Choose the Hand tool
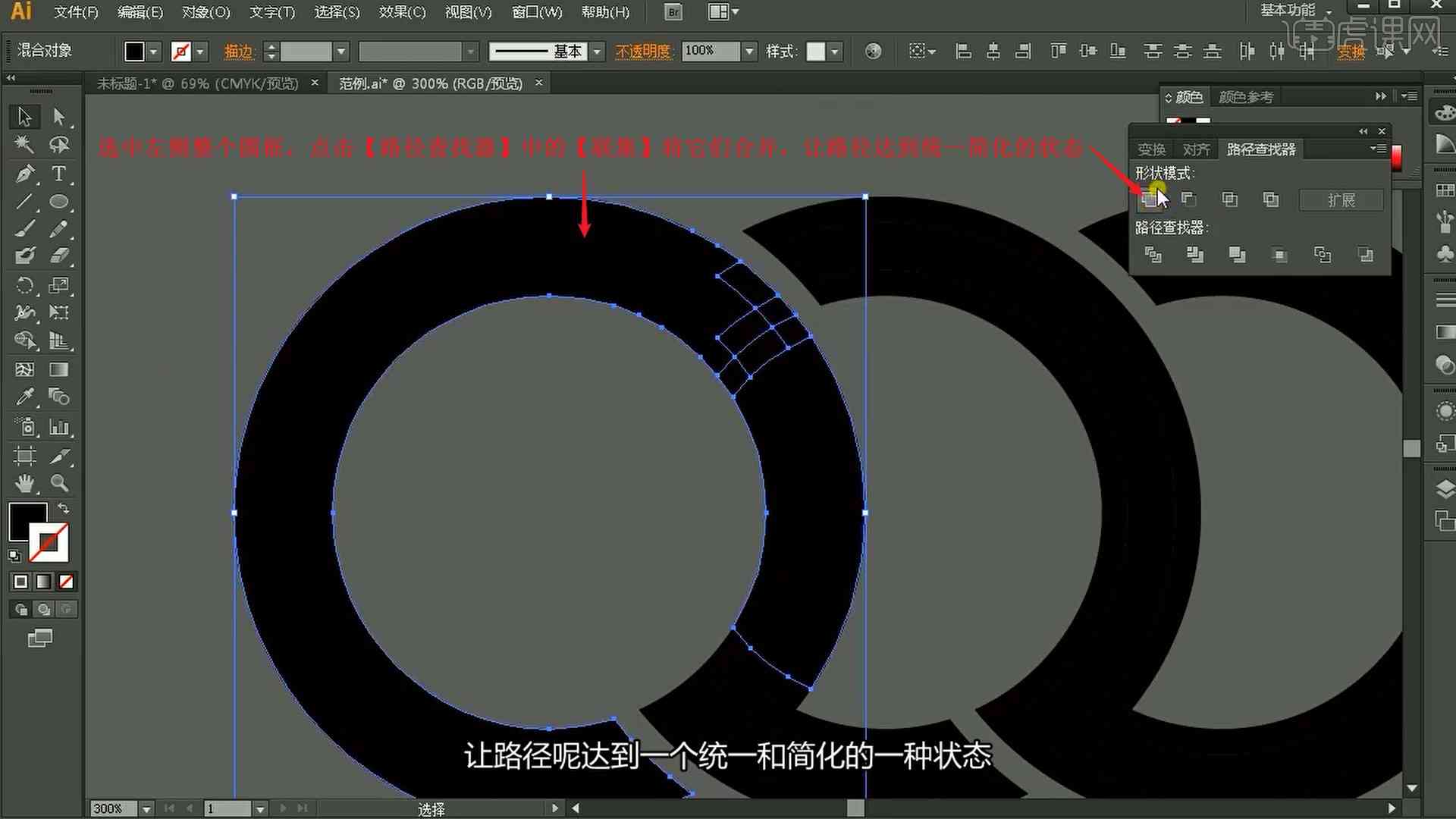The height and width of the screenshot is (819, 1456). 24,483
